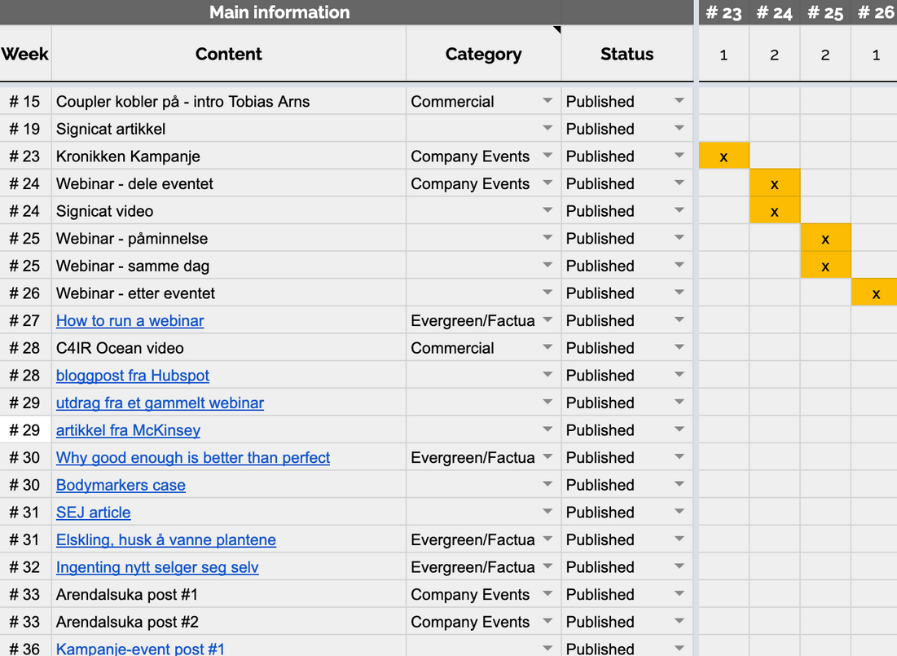Open the 'Bodymarkers case' link

tap(120, 485)
